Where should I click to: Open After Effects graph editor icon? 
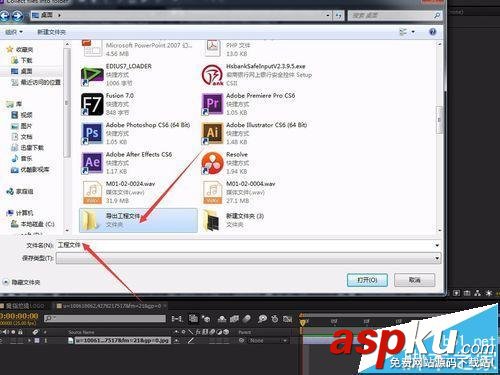(287, 319)
